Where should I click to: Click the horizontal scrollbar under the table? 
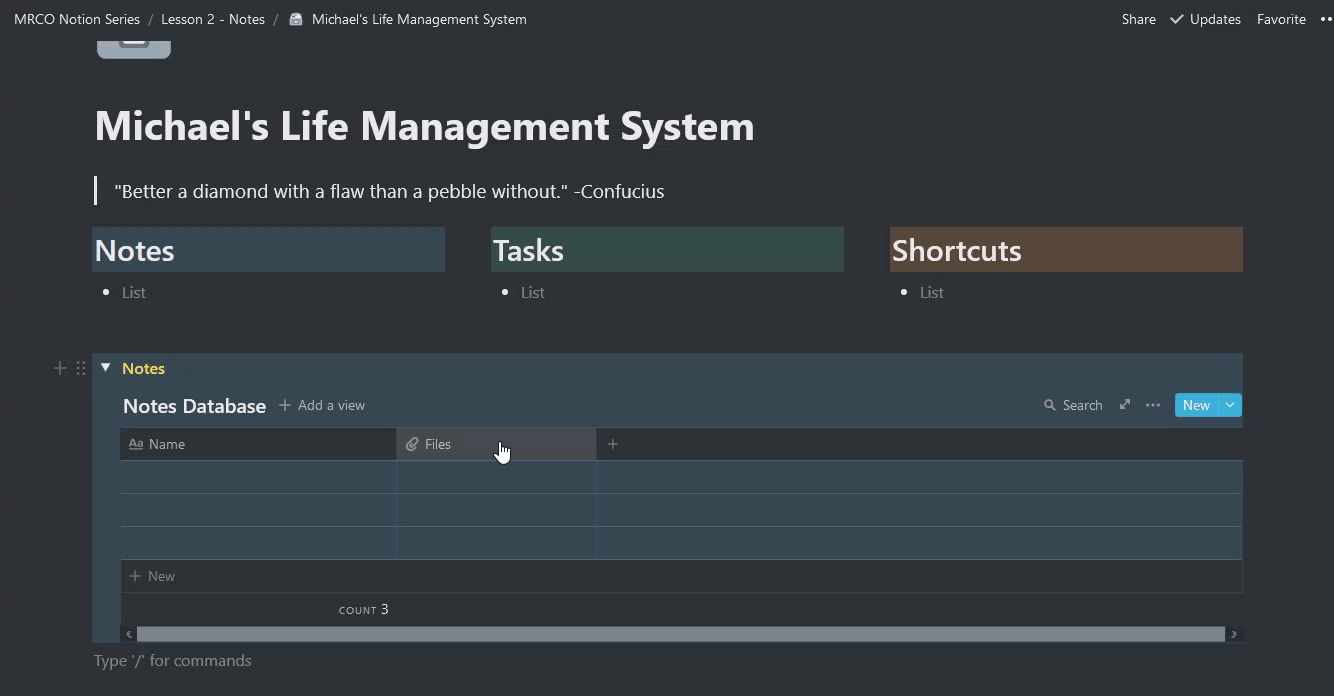680,634
